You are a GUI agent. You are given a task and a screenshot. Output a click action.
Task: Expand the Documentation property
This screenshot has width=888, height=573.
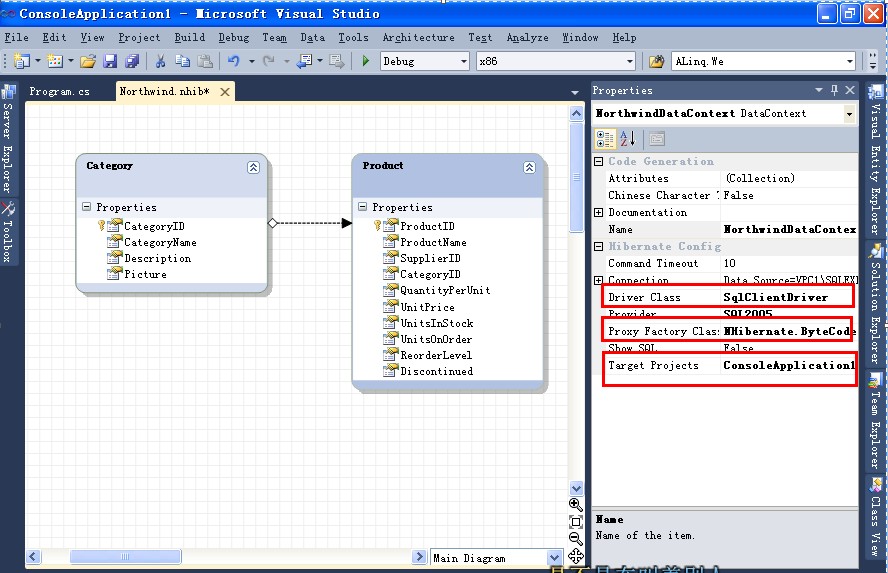tap(599, 212)
